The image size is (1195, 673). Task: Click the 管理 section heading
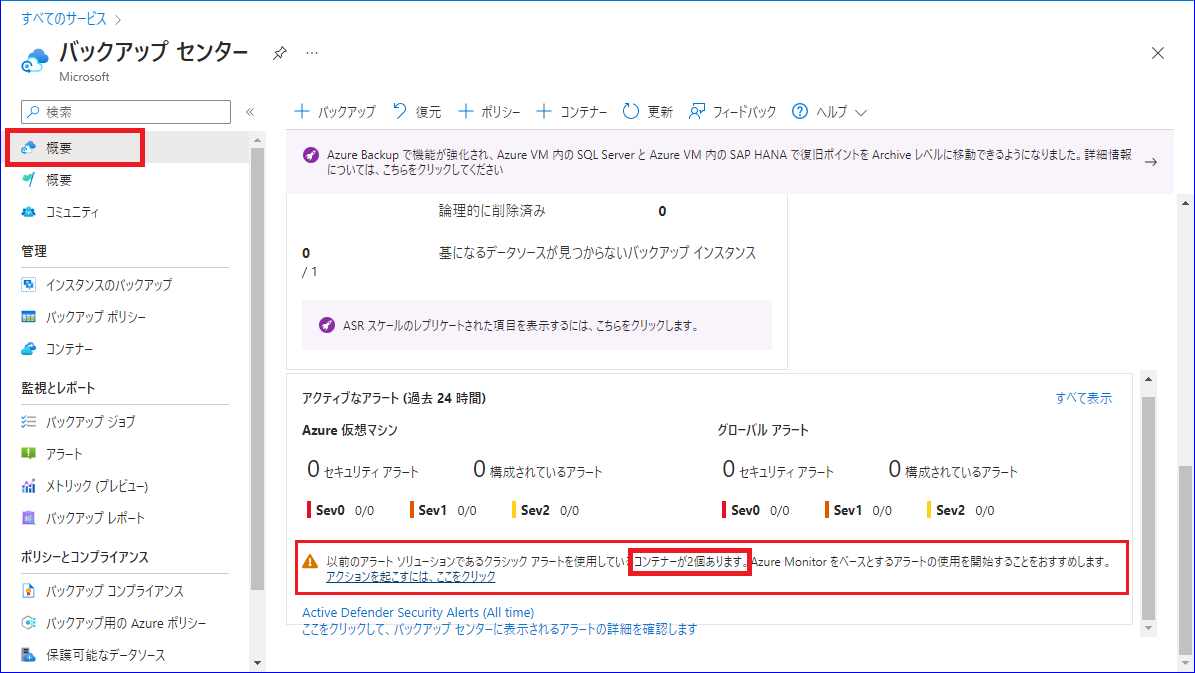point(34,252)
